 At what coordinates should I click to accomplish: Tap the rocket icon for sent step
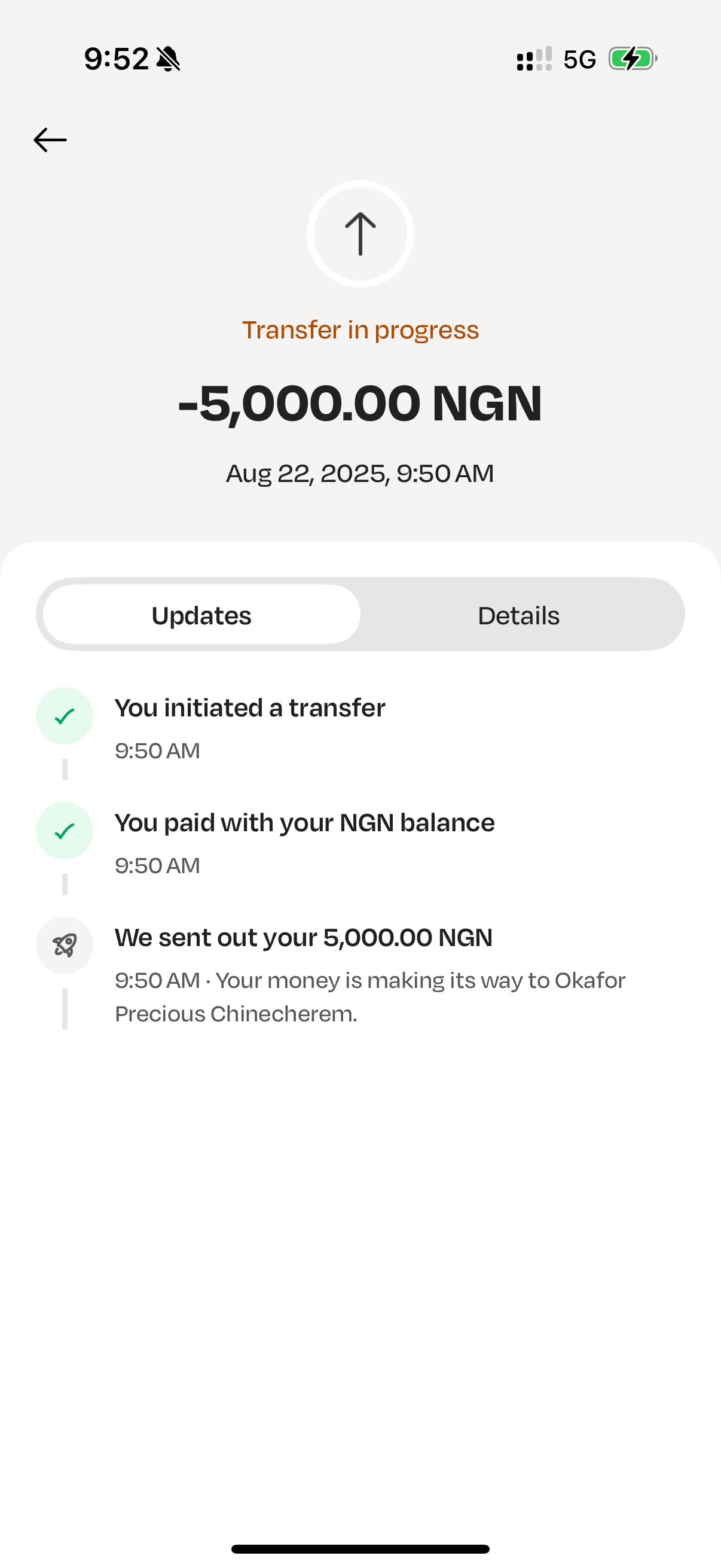tap(65, 945)
